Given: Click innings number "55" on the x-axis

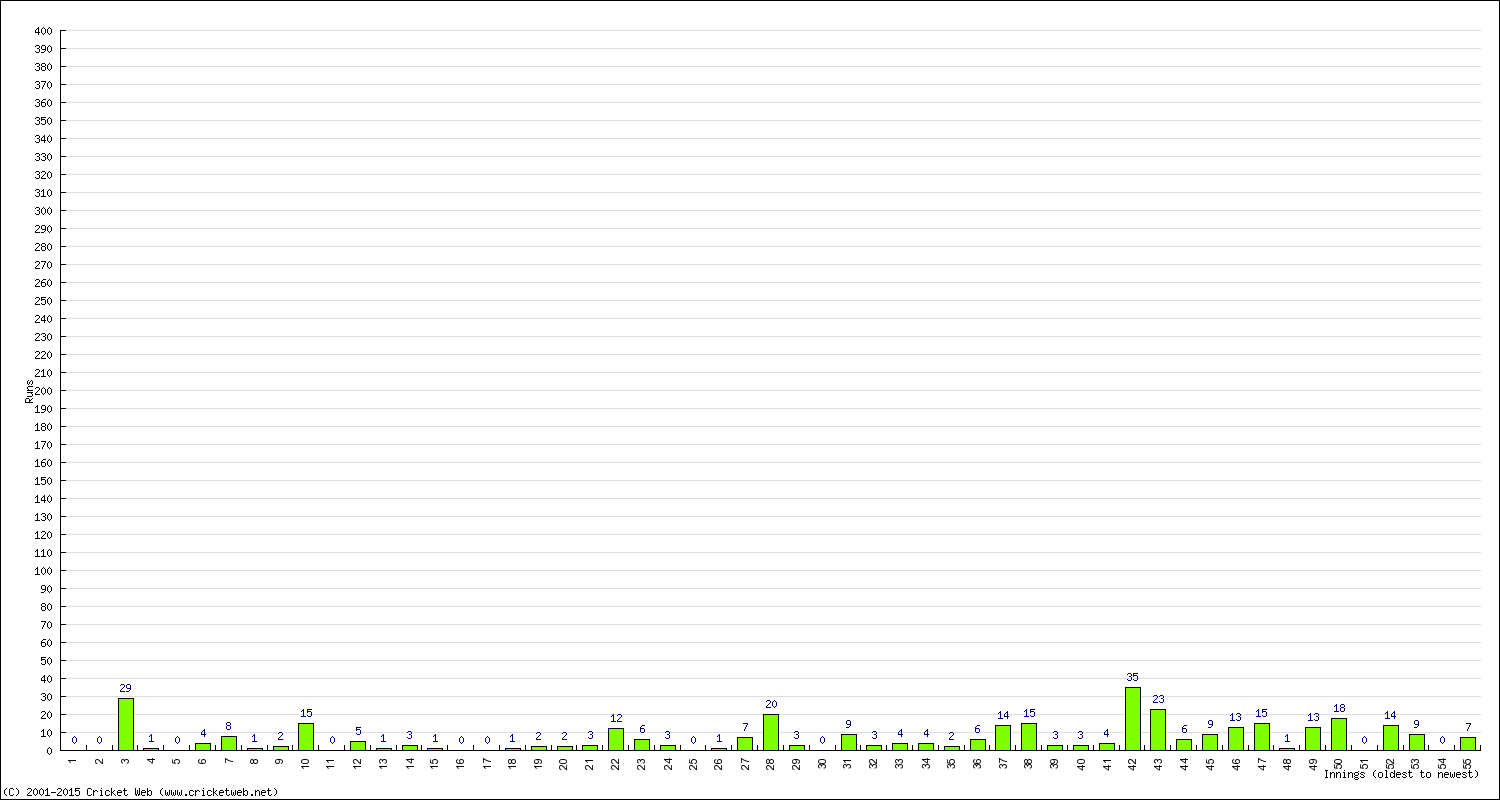Looking at the screenshot, I should tap(1468, 763).
